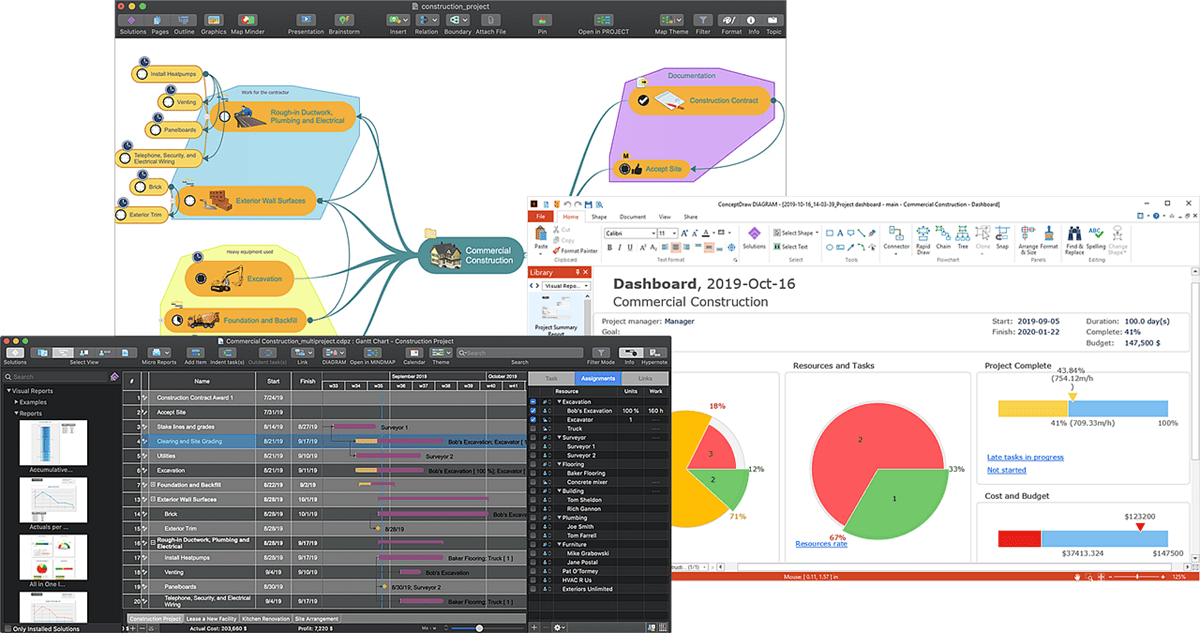Activate Brainstorm mode in the mind map toolbar
1200x633 pixels.
[x=344, y=23]
